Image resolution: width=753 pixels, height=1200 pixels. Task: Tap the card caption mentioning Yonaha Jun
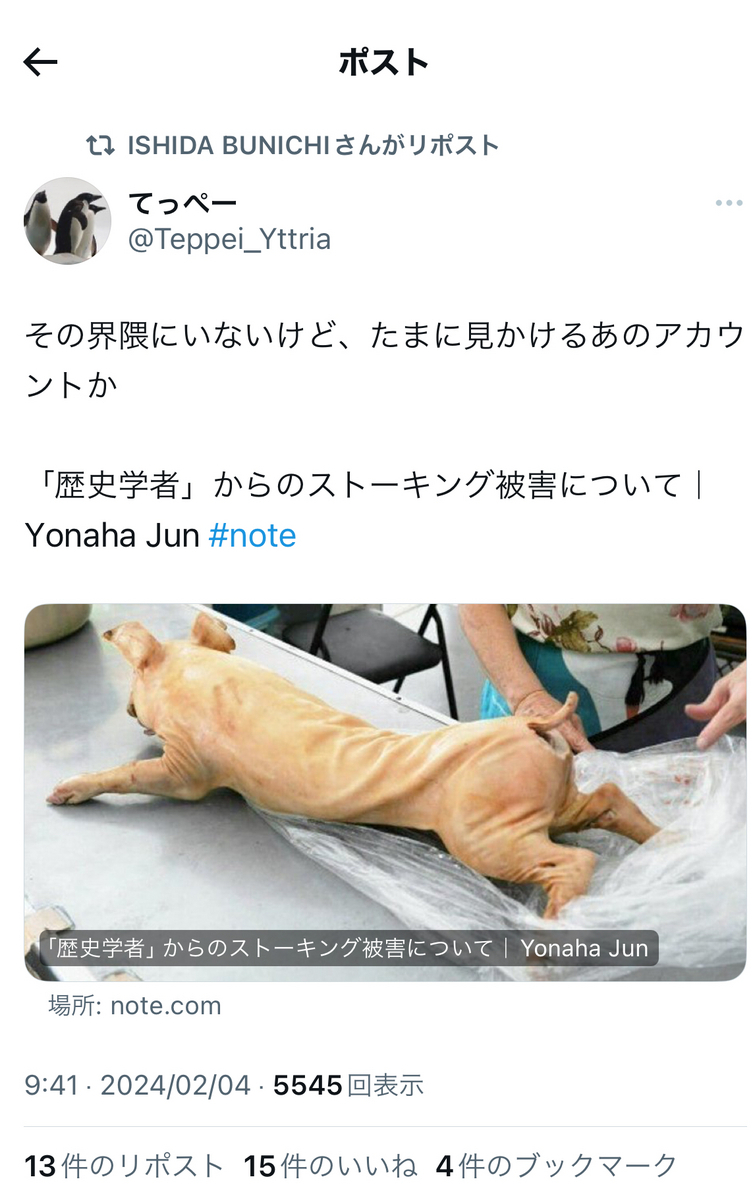(347, 948)
